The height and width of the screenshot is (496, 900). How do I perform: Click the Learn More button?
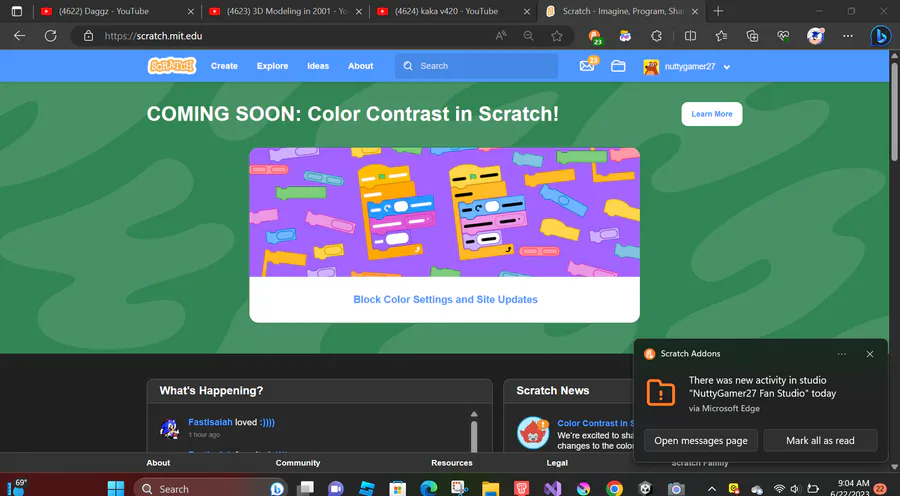[712, 114]
